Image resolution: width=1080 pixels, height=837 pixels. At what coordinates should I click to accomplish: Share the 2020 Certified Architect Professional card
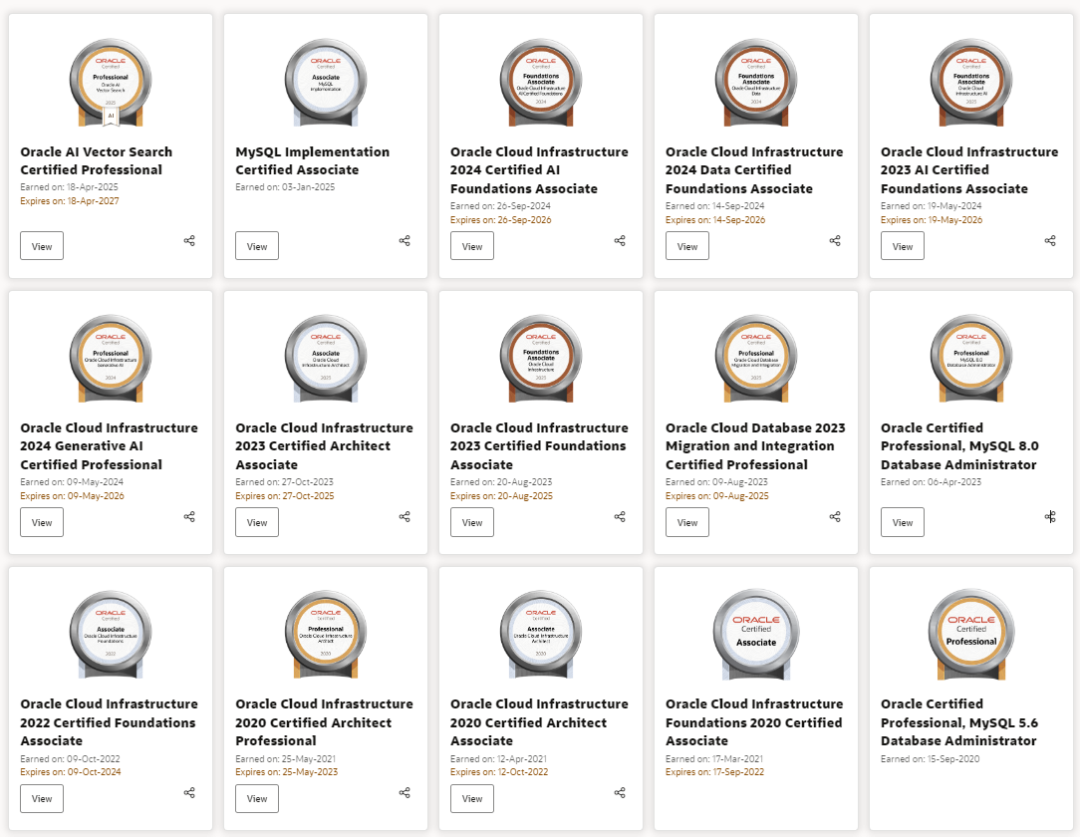(x=404, y=793)
